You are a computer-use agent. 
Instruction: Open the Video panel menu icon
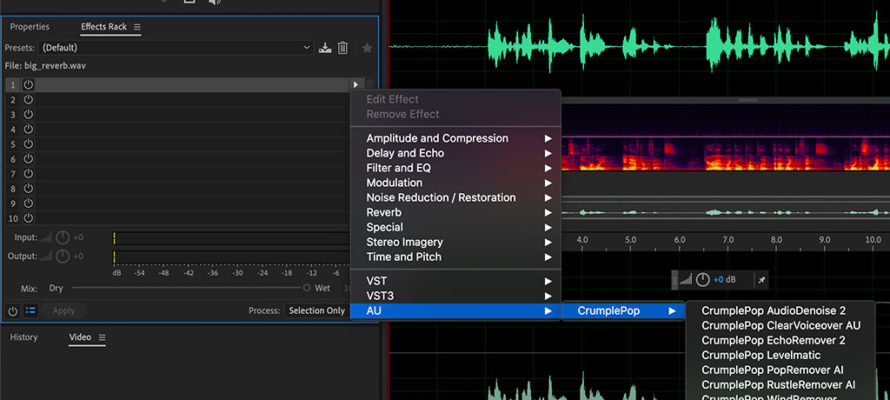pos(102,337)
